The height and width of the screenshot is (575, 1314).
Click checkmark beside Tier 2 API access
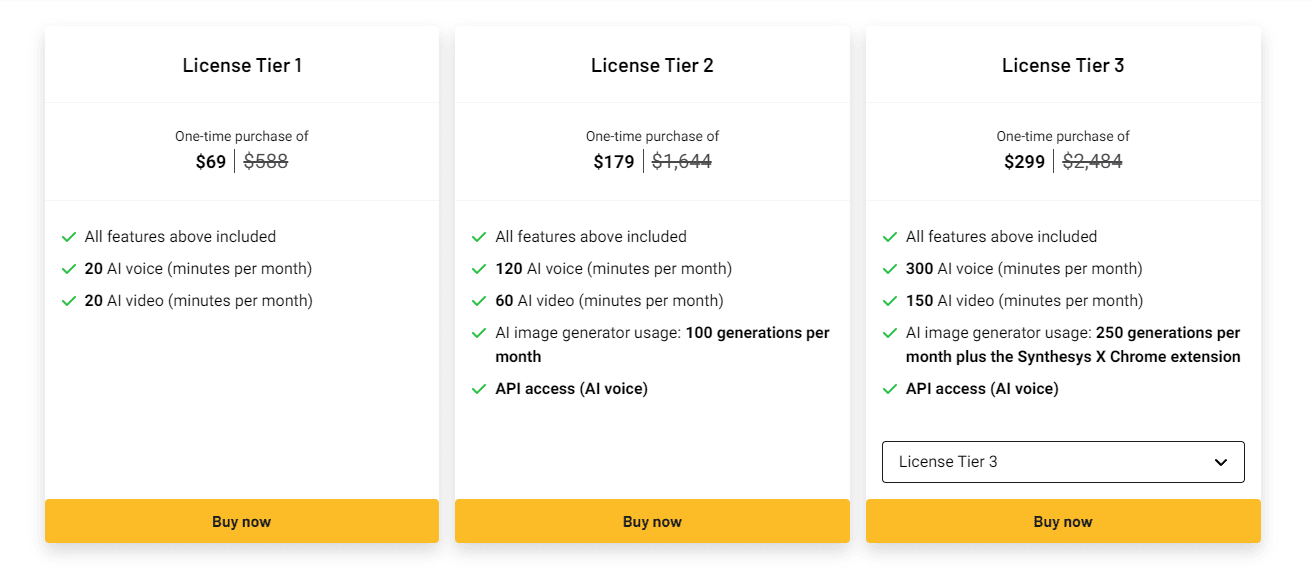pyautogui.click(x=479, y=389)
